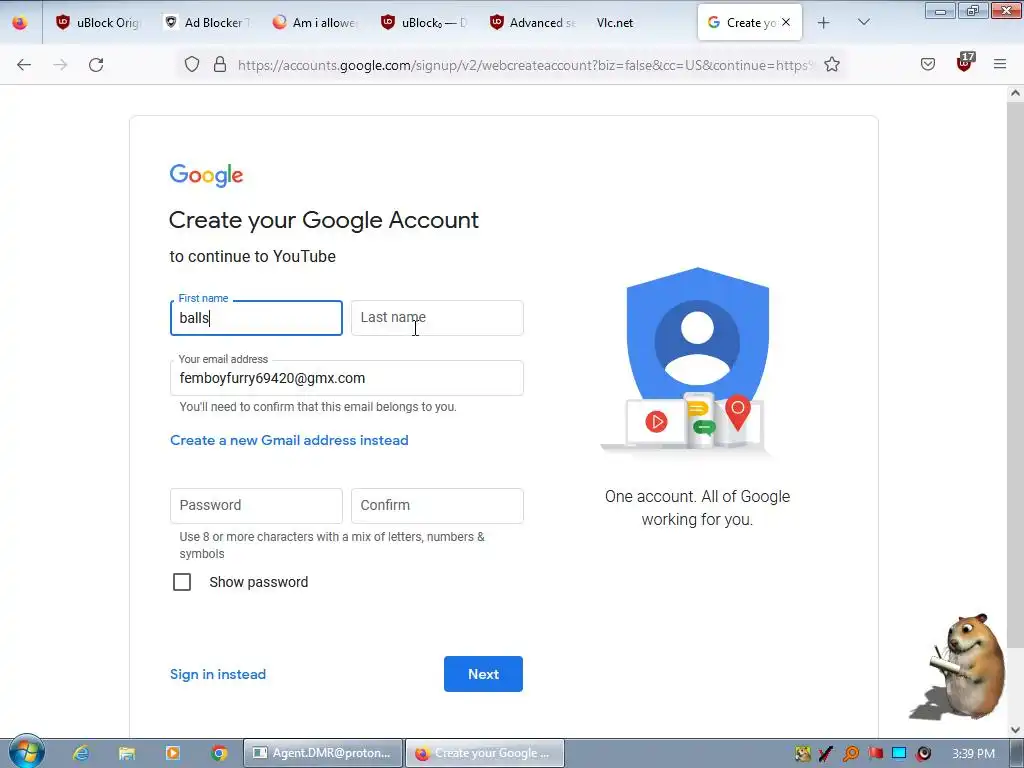Click the Google logo
Screen dimensions: 1024x768
(x=206, y=175)
